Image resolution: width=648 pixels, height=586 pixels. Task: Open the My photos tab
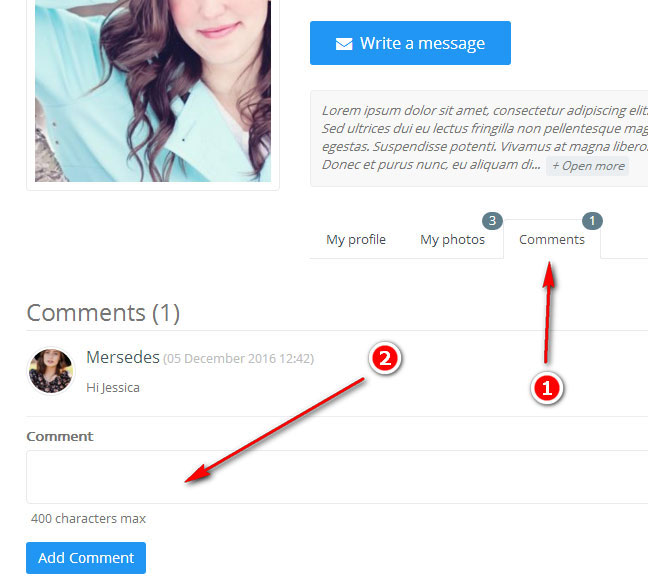point(452,240)
